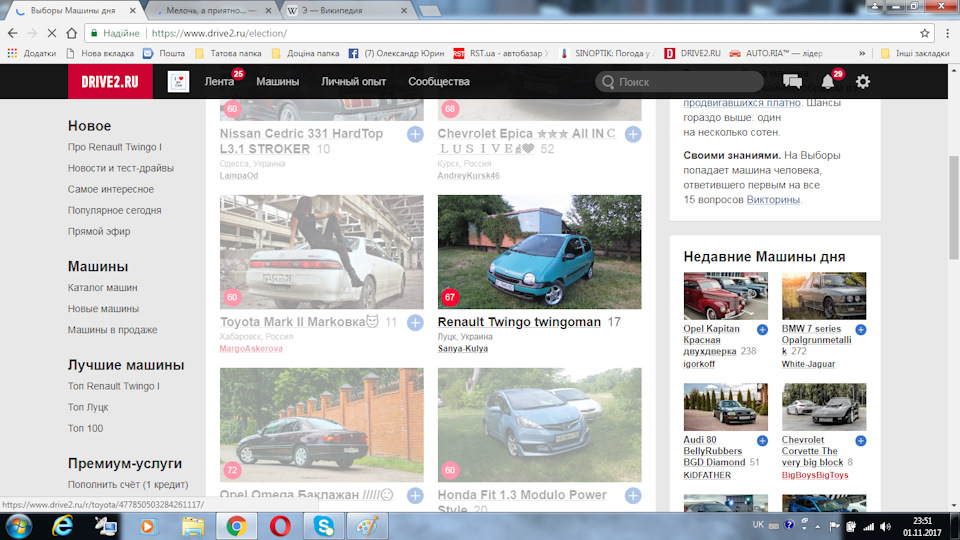Open Windows Start button
The height and width of the screenshot is (540, 960).
coord(18,527)
